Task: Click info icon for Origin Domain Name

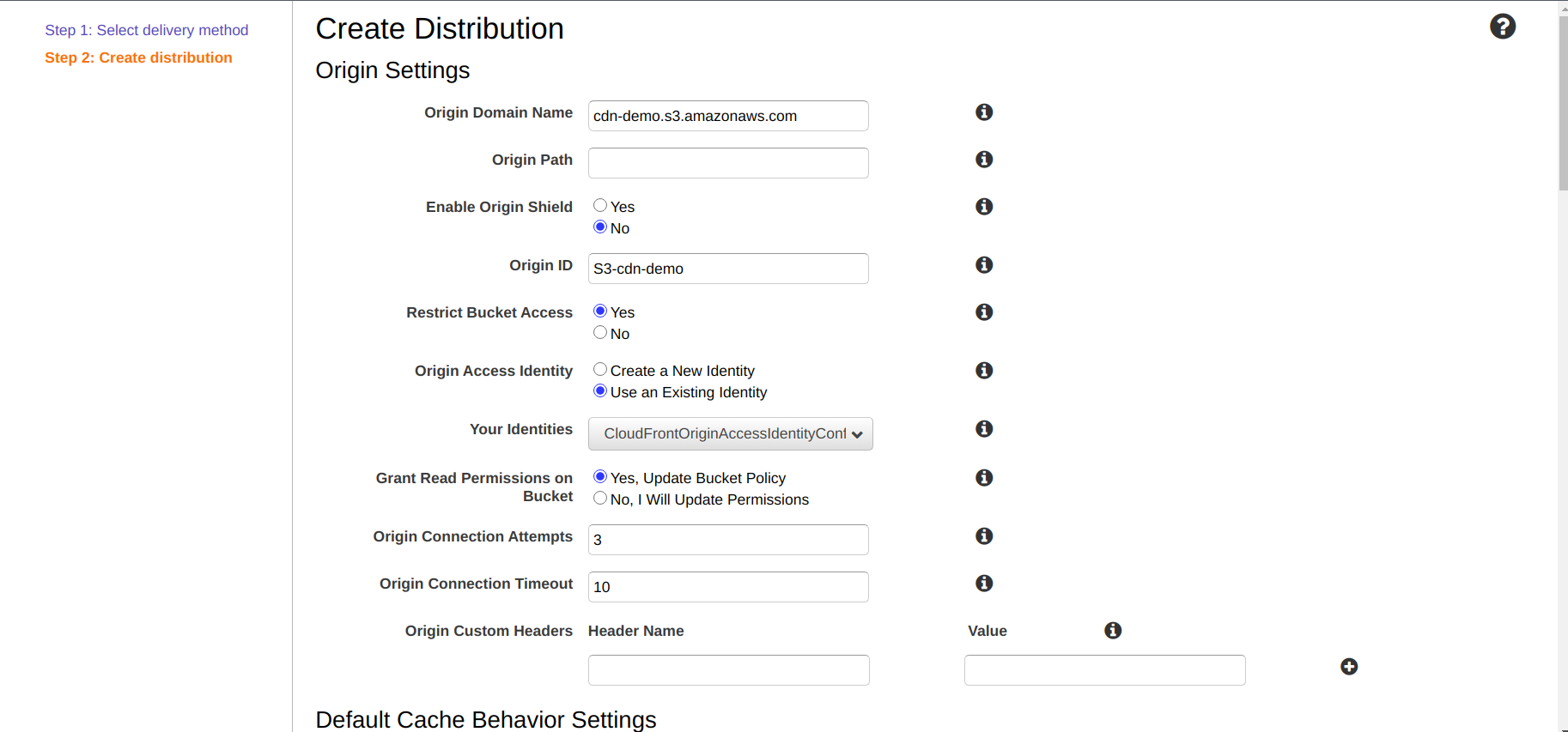Action: point(984,112)
